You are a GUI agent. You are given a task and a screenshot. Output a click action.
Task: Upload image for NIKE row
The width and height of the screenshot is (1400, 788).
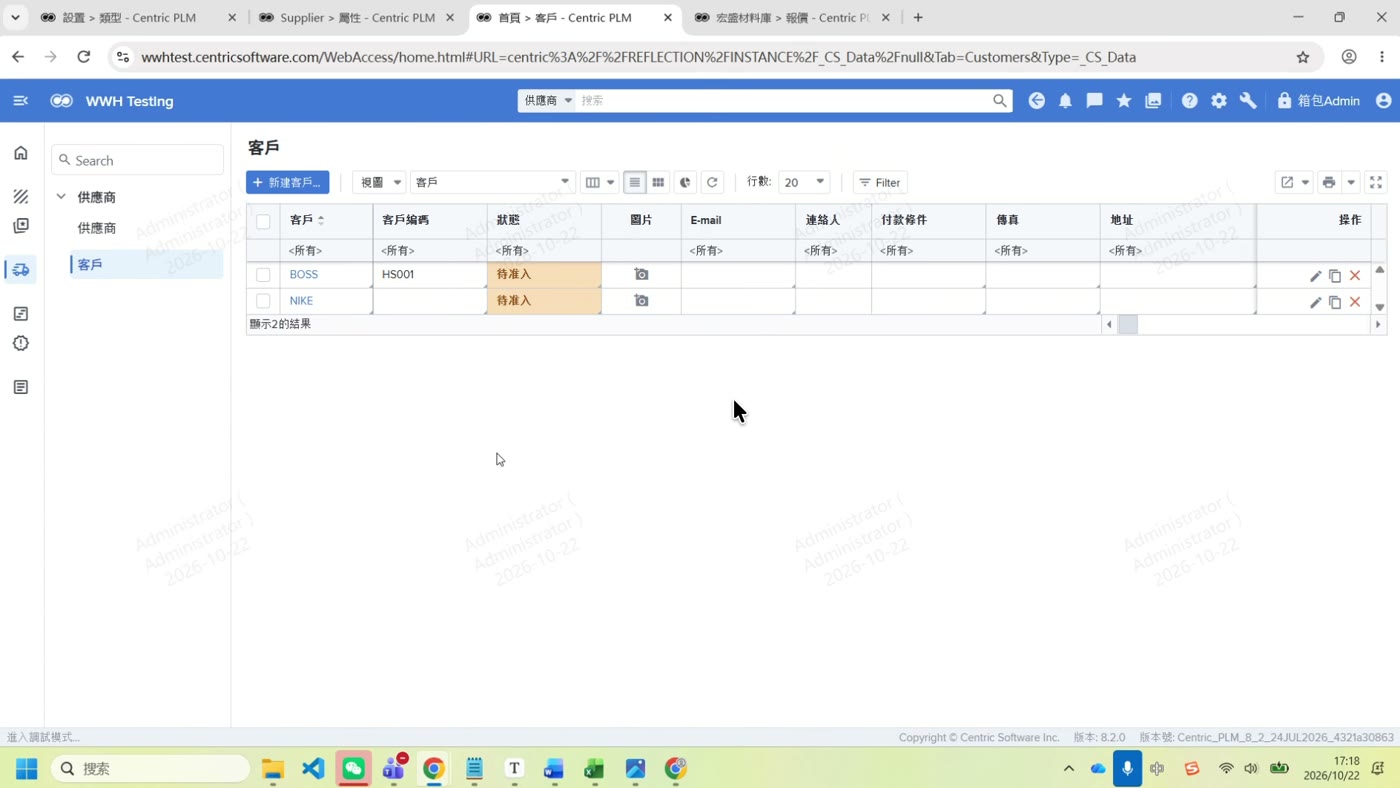[x=641, y=301]
